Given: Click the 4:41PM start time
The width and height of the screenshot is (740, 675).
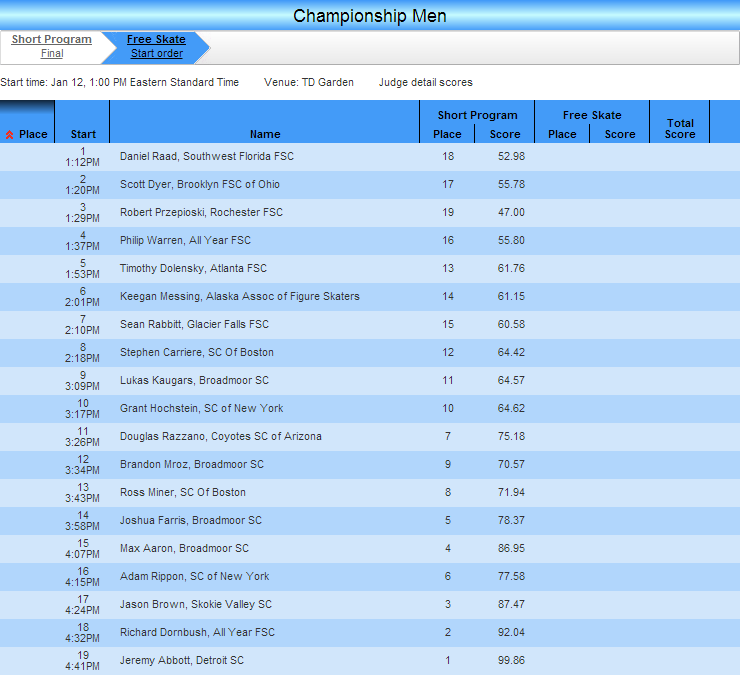Looking at the screenshot, I should click(83, 667).
